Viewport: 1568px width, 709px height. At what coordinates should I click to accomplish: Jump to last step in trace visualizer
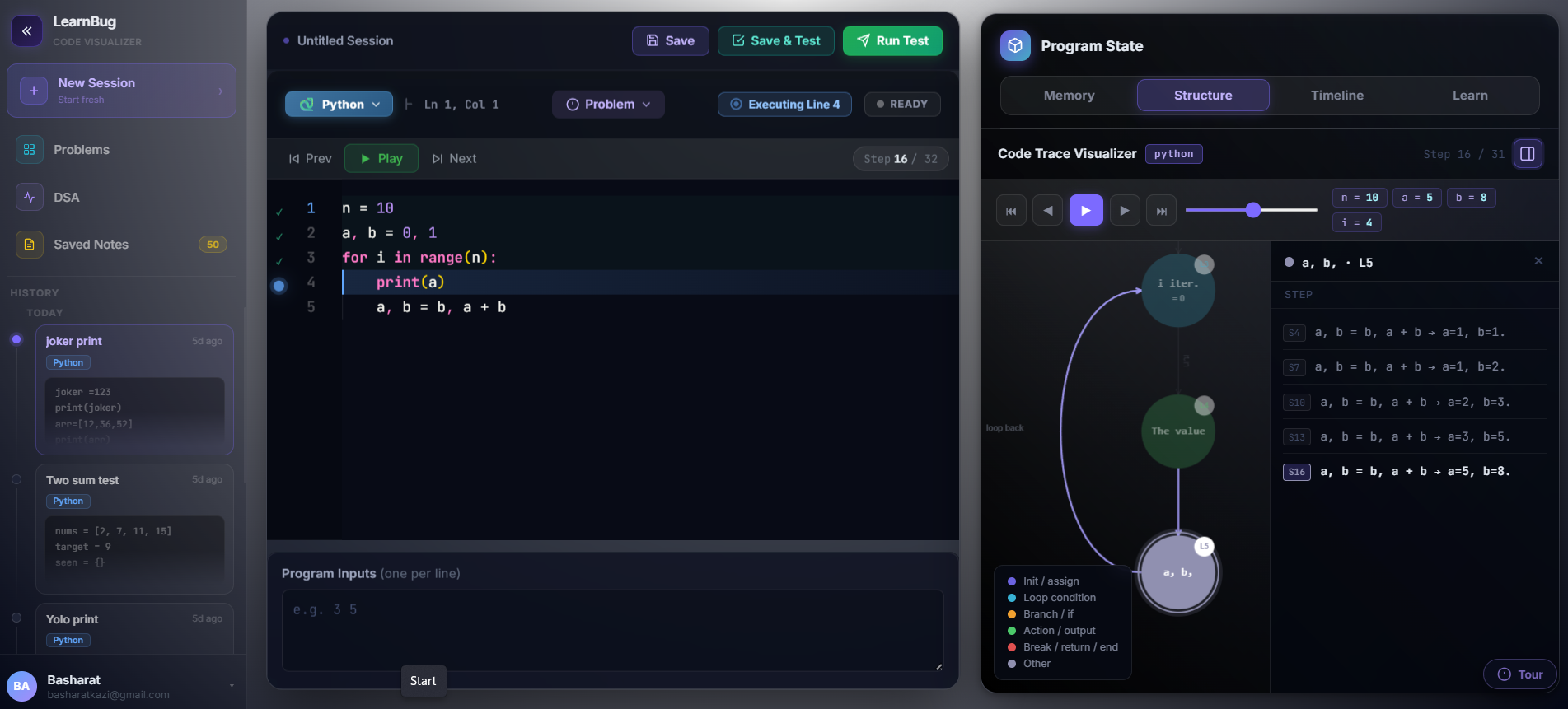point(1161,211)
